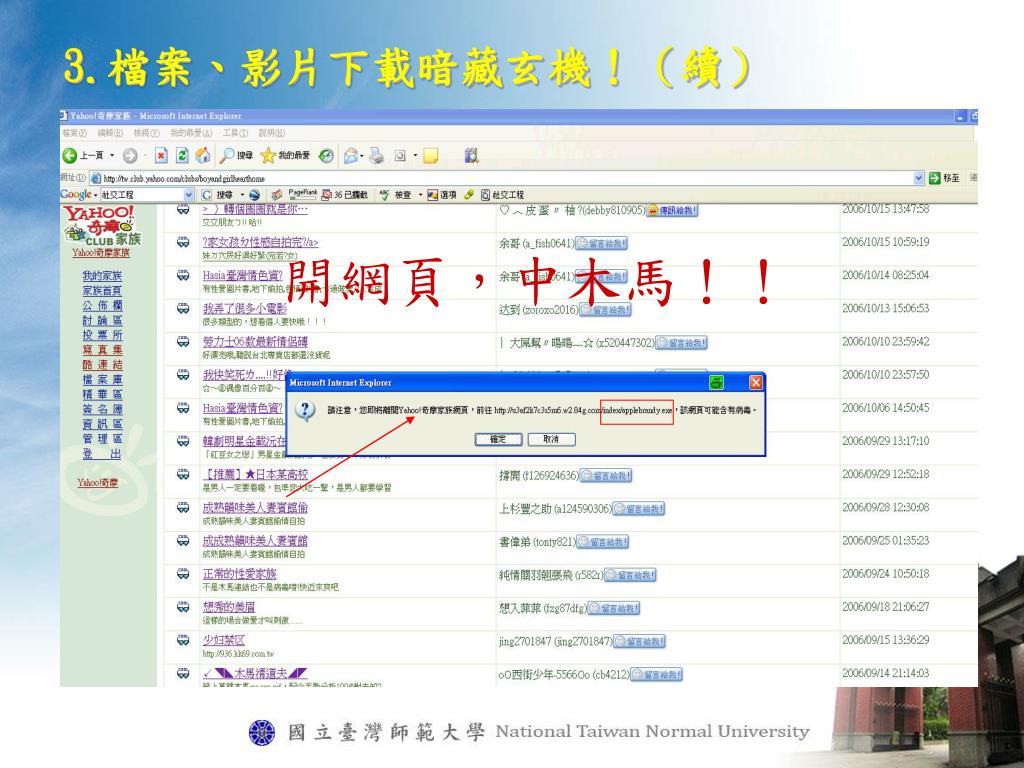Click the green button in the dialog title bar

point(716,382)
